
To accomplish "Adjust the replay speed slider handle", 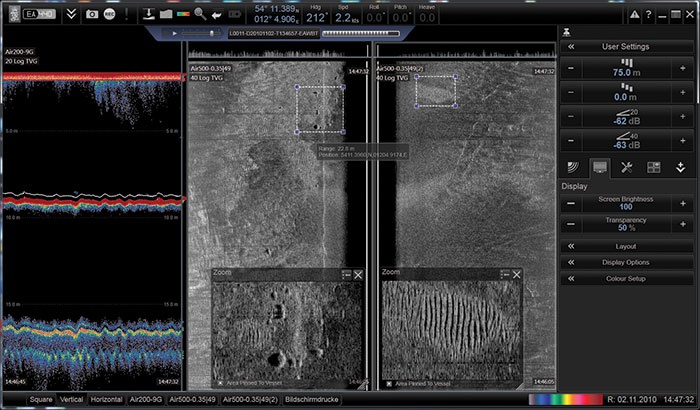I will click(212, 33).
